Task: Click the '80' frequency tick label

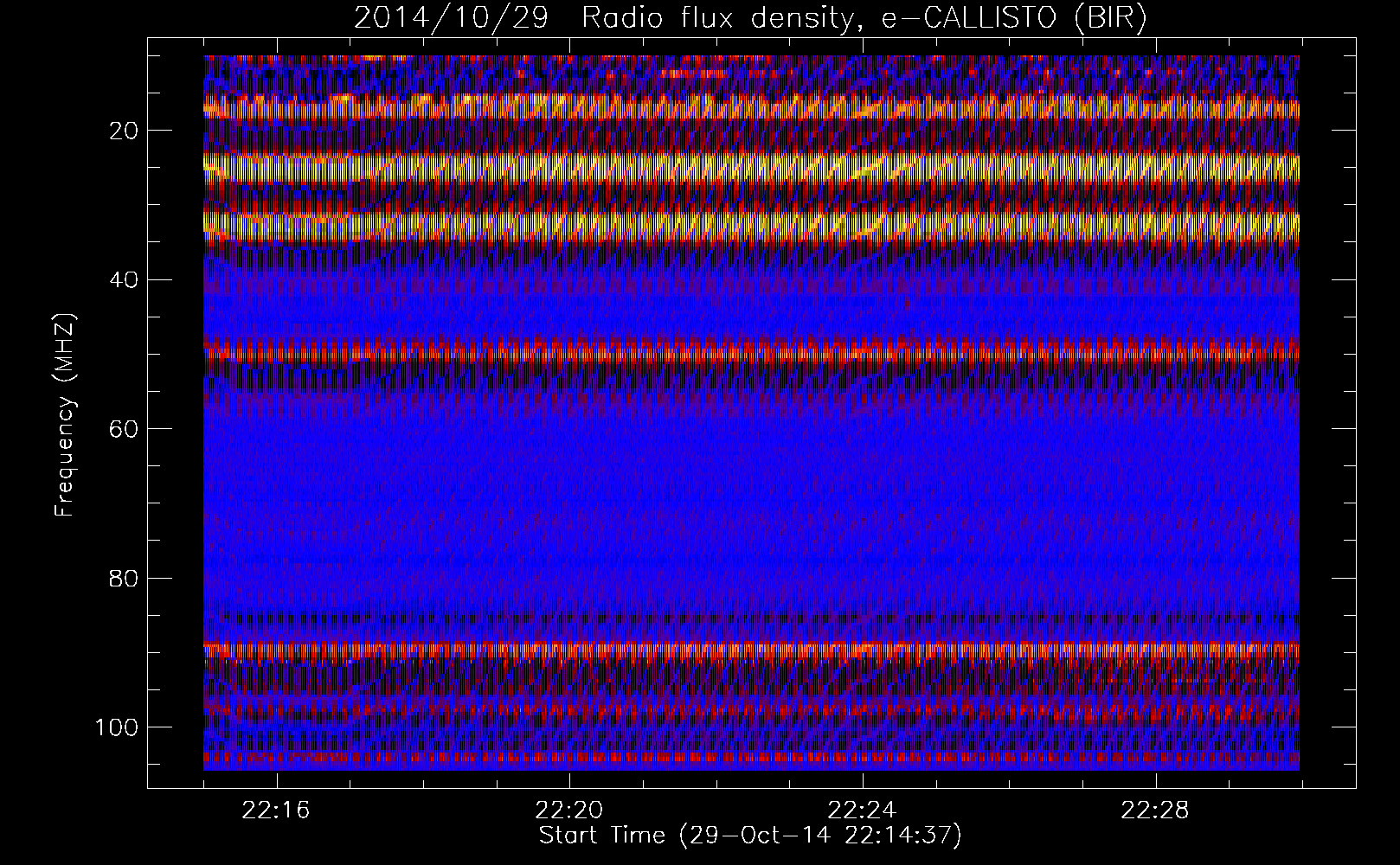Action: point(125,578)
